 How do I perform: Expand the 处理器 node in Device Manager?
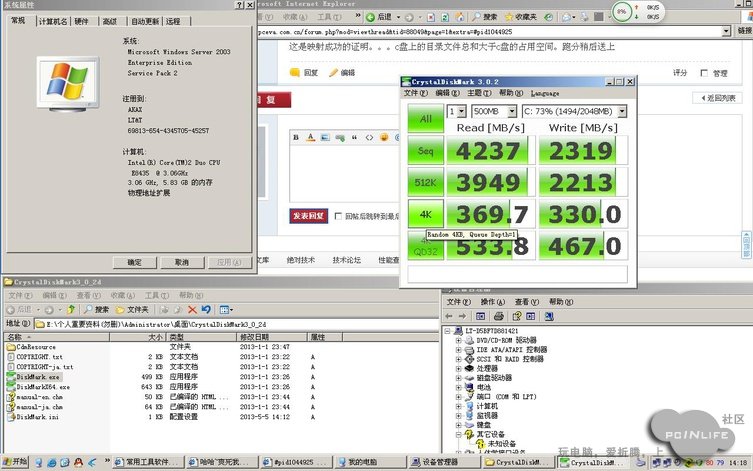click(458, 369)
